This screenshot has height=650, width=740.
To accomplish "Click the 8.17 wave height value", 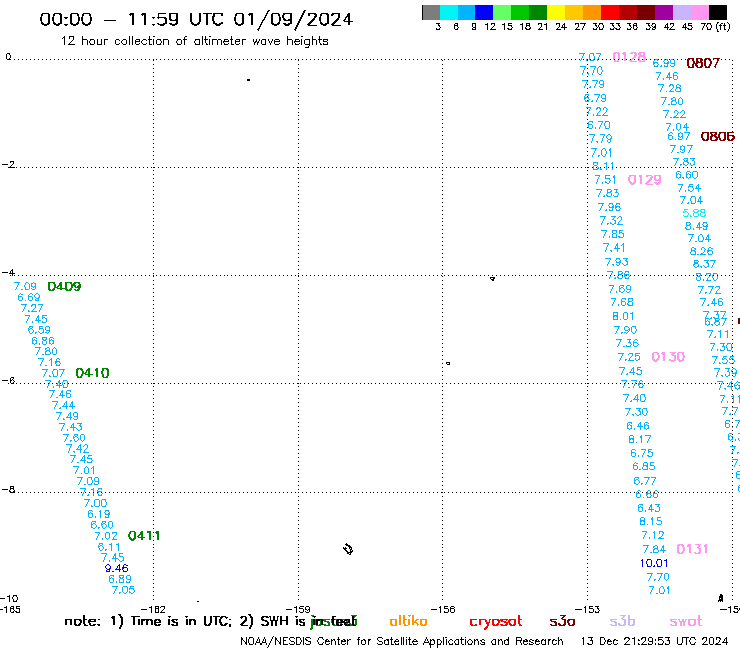I will pyautogui.click(x=639, y=439).
